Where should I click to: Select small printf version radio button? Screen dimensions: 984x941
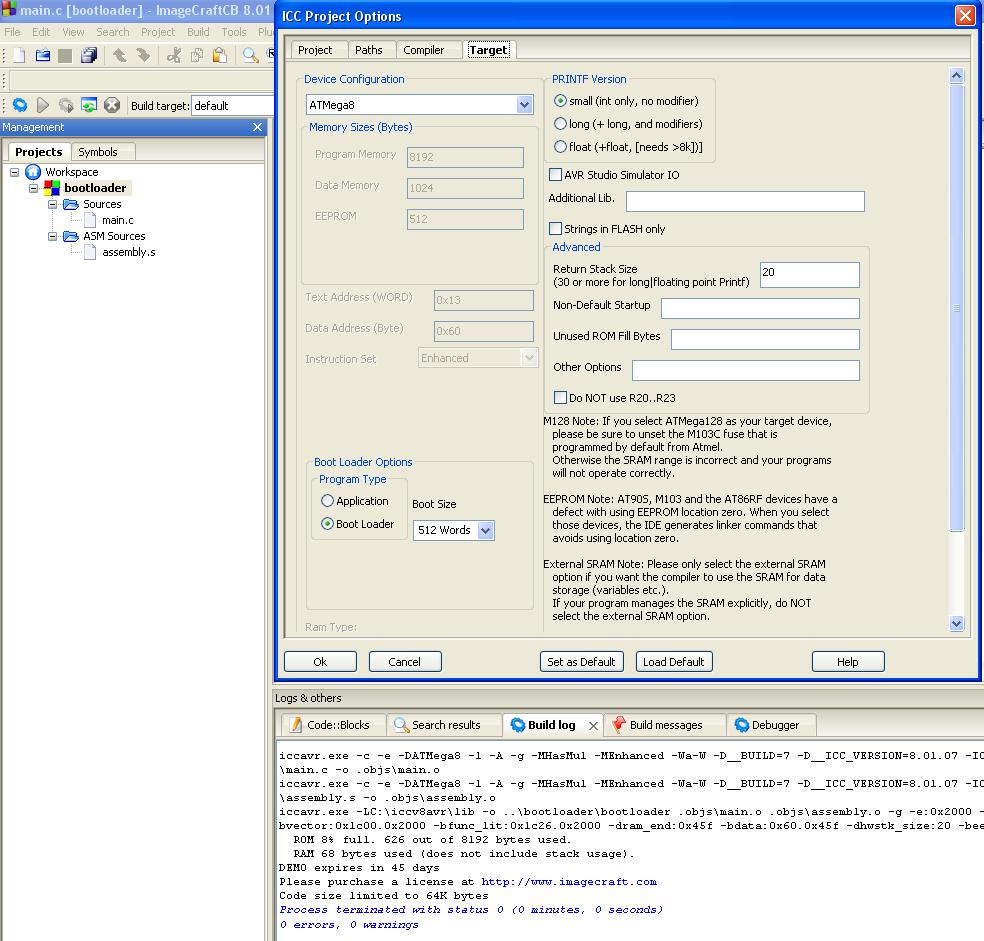click(x=560, y=100)
